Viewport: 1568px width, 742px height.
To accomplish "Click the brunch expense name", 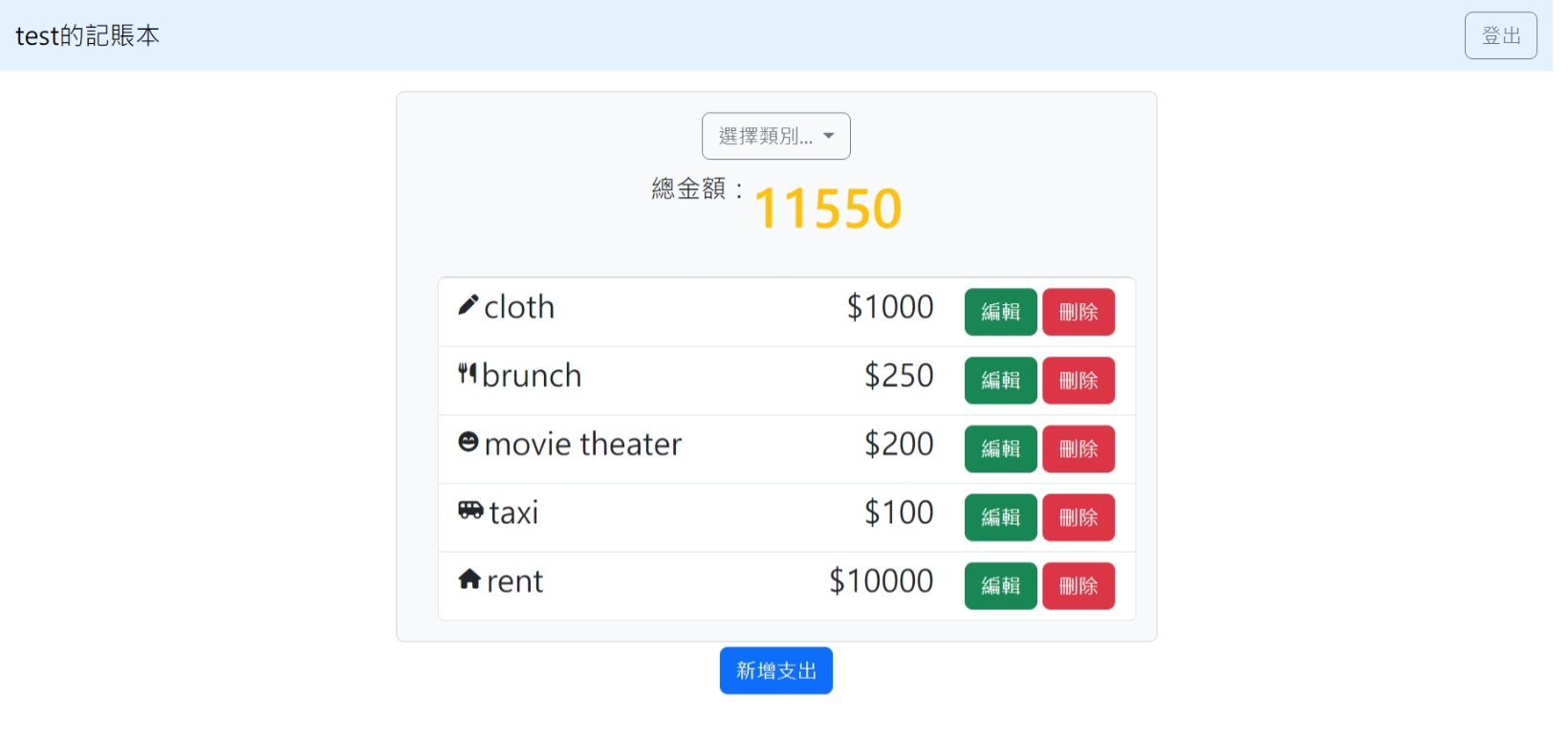I will [532, 376].
